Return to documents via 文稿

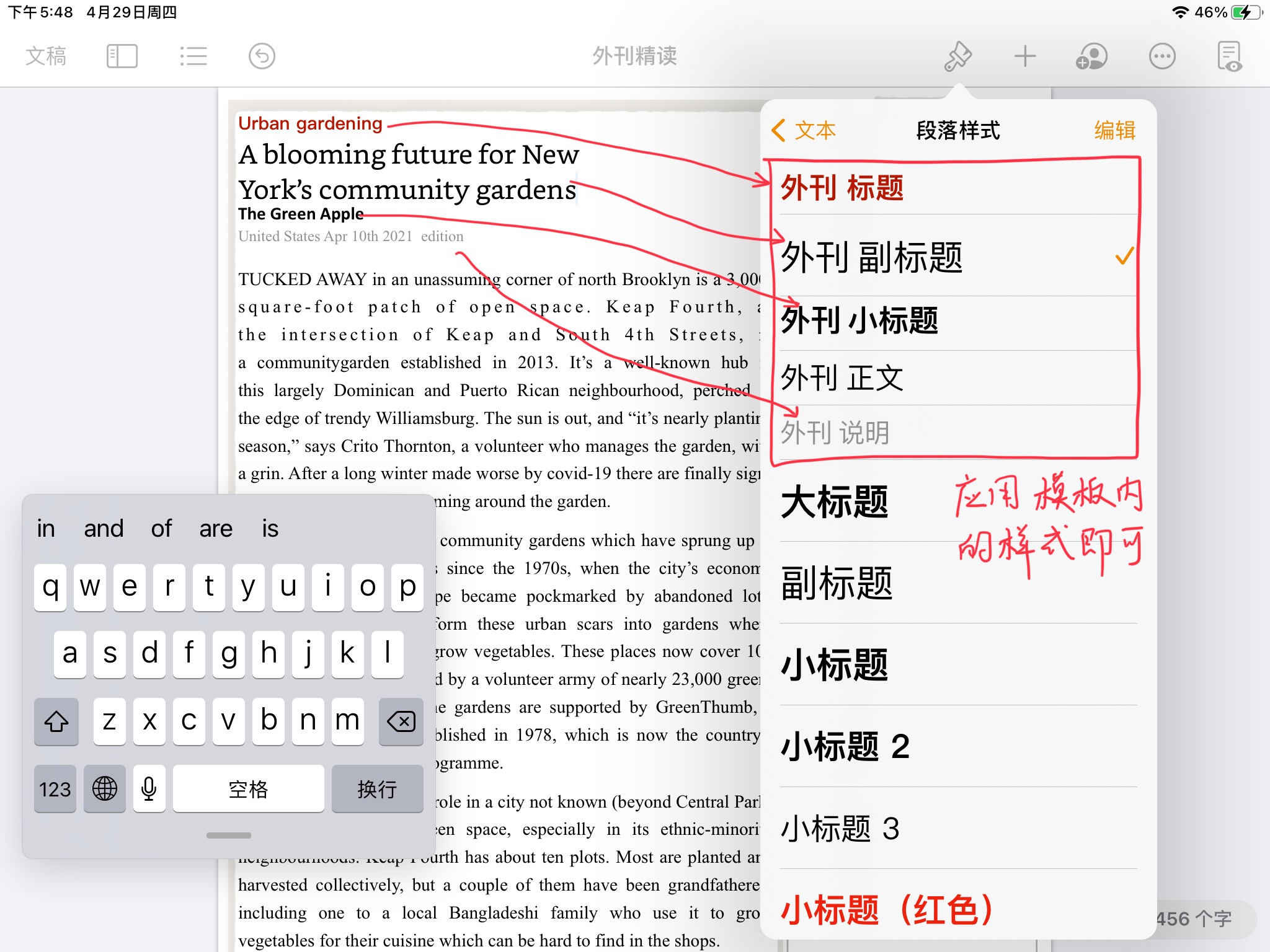click(46, 56)
